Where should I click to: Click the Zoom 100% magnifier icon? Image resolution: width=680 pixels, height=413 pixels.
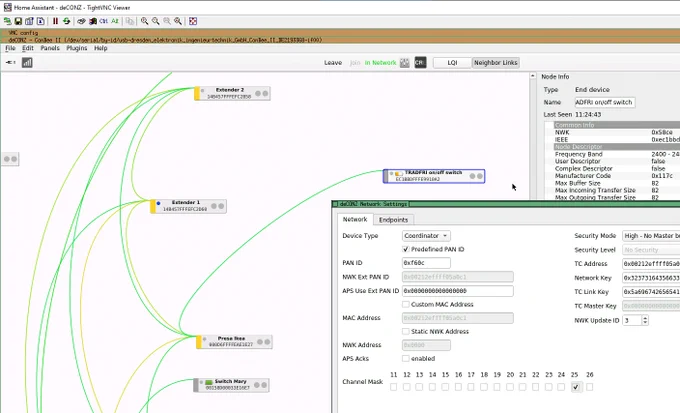tap(167, 21)
